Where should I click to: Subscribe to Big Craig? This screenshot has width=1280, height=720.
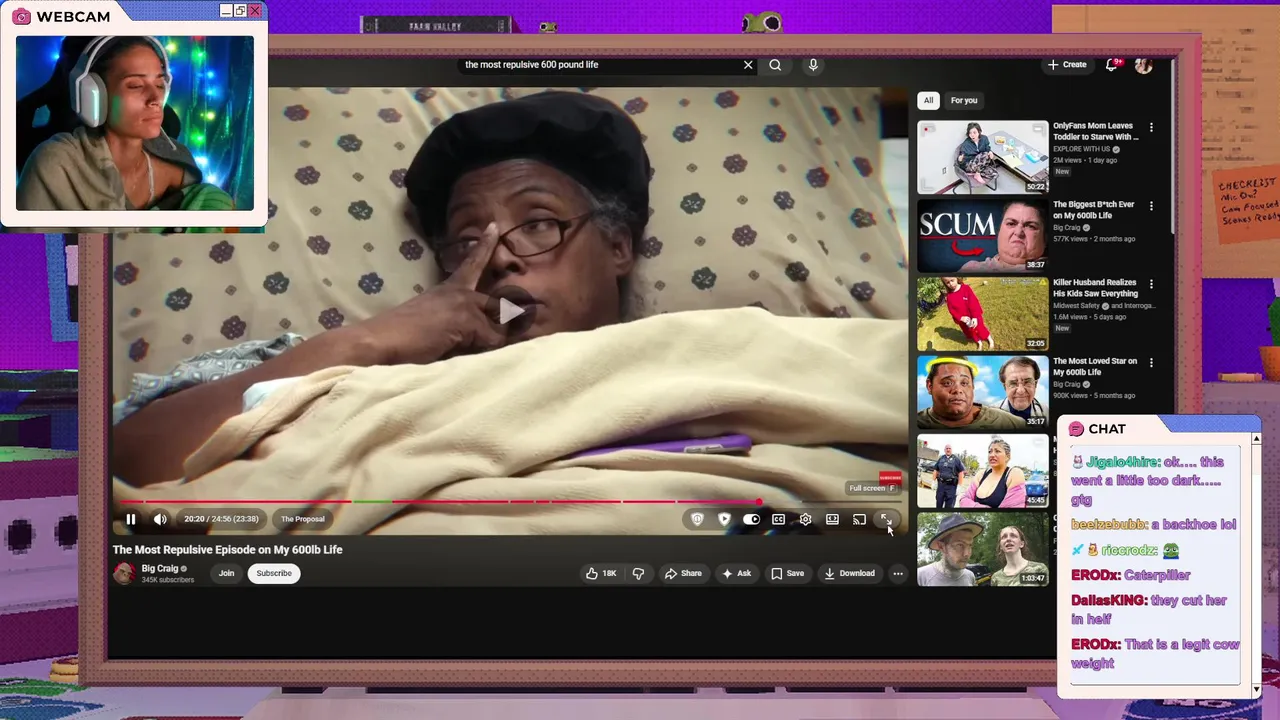coord(274,573)
